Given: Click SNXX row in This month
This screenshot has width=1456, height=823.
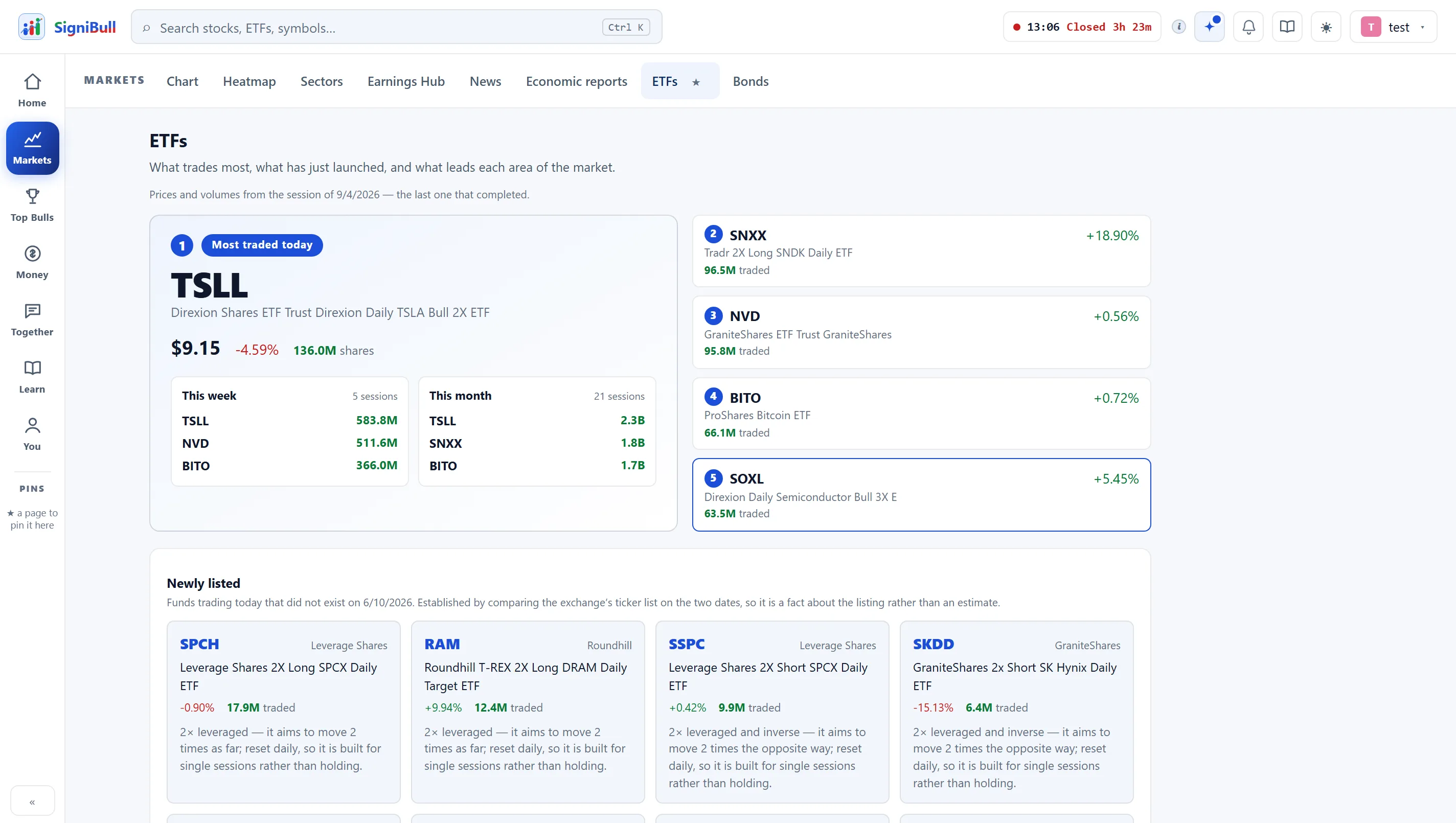Looking at the screenshot, I should 536,443.
